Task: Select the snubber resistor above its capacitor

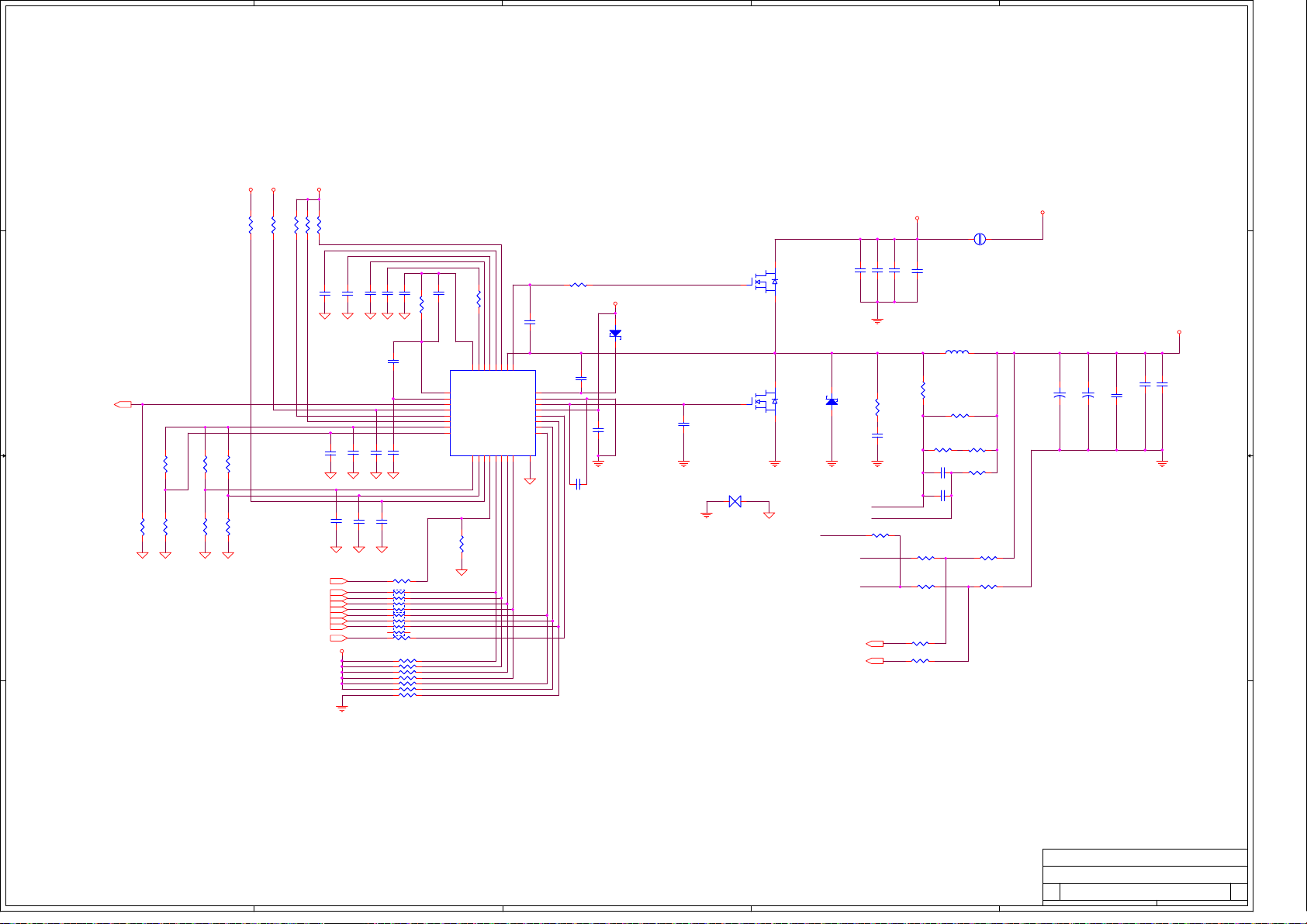Action: click(x=877, y=407)
